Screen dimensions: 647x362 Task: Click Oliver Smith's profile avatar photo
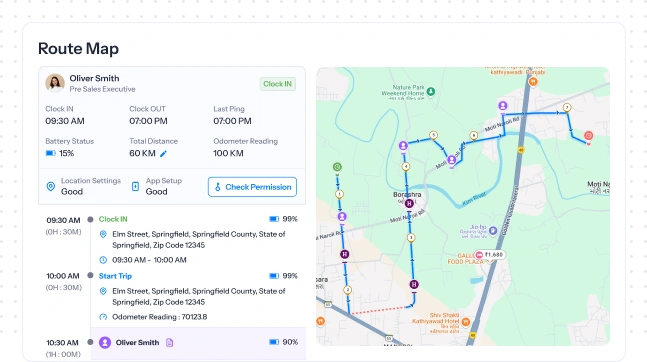(x=55, y=83)
